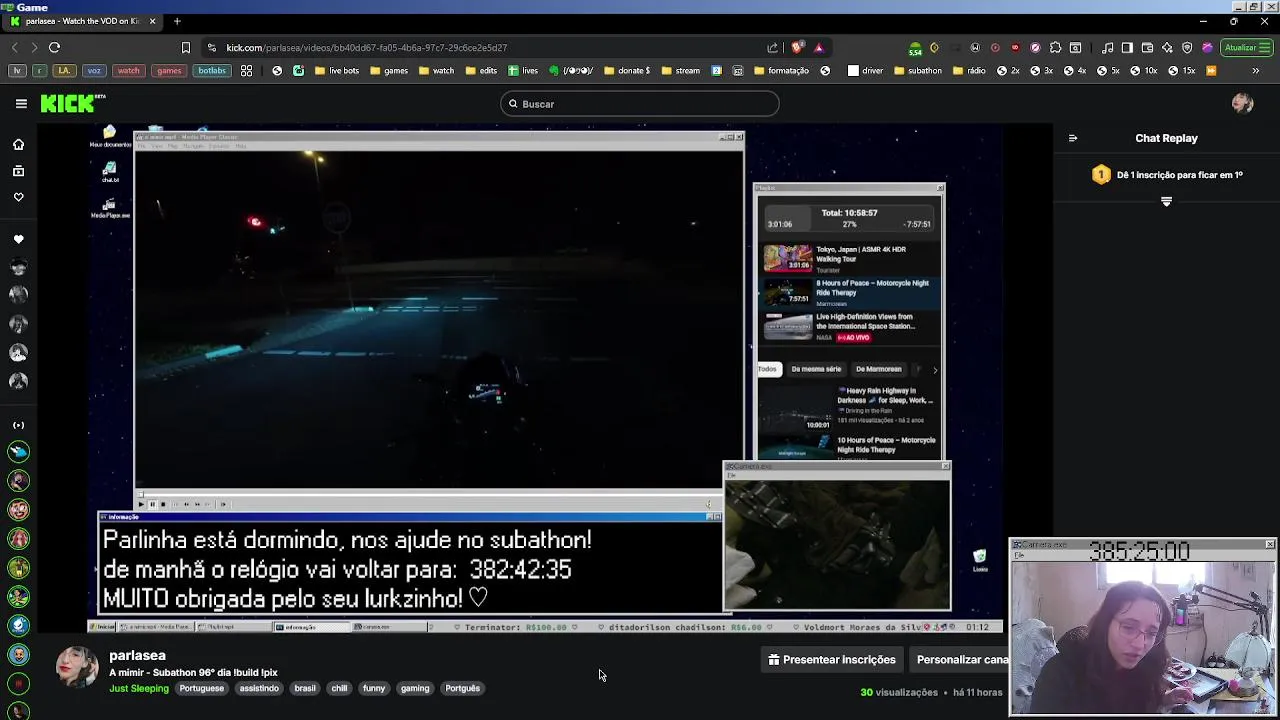Screen dimensions: 1280x720
Task: Open the 'stream' bookmark folder
Action: pos(680,71)
